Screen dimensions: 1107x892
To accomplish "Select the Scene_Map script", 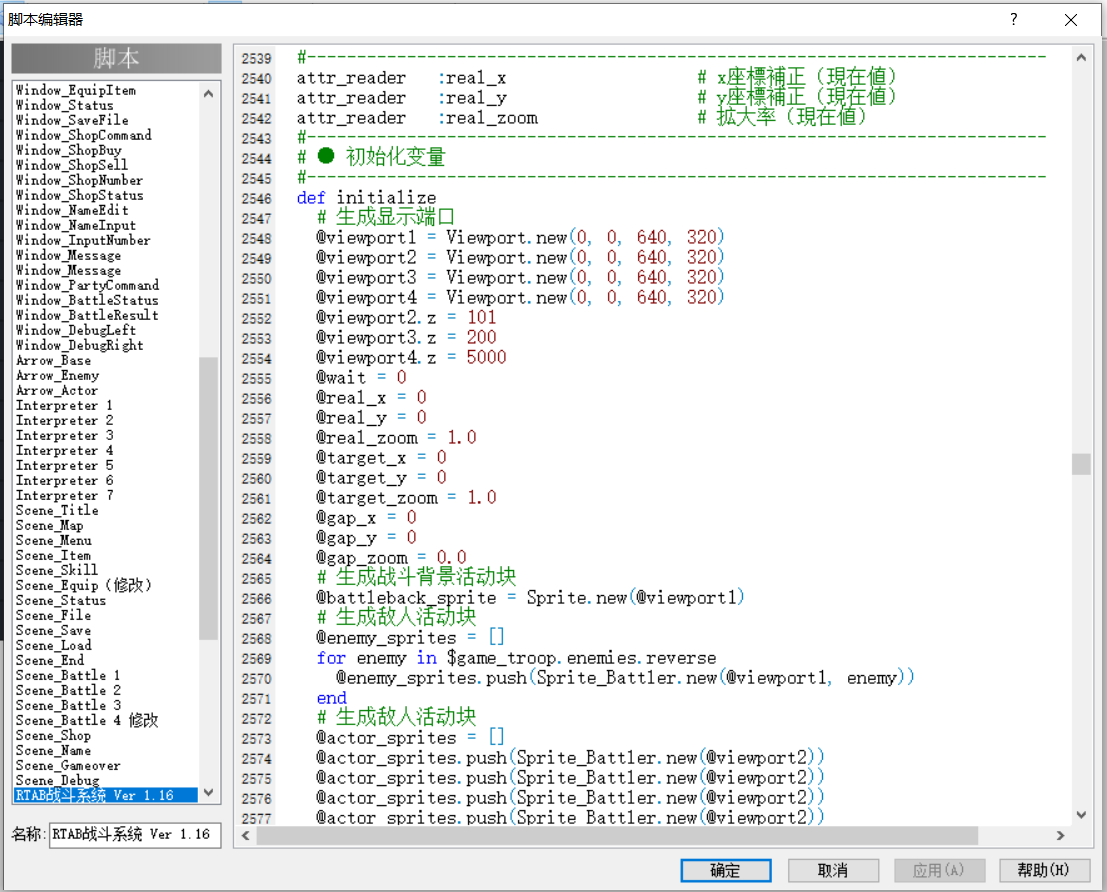I will [49, 525].
